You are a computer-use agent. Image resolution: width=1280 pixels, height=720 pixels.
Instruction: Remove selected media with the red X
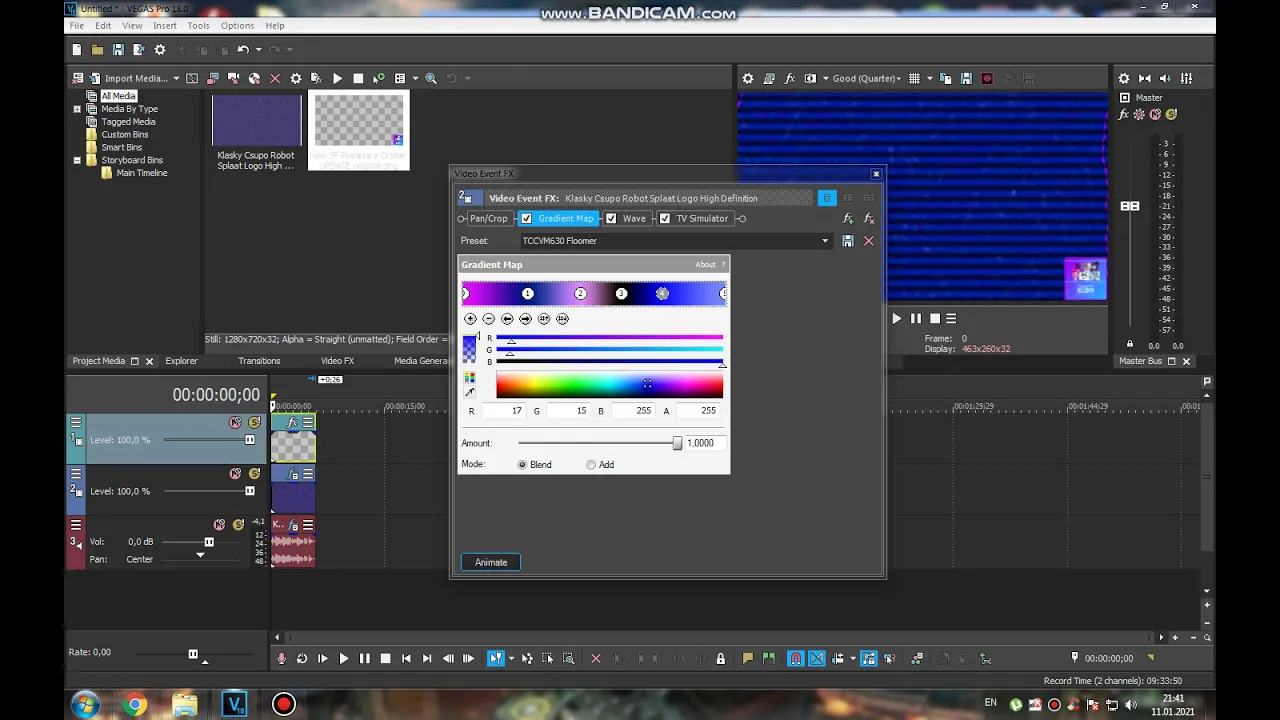click(275, 78)
